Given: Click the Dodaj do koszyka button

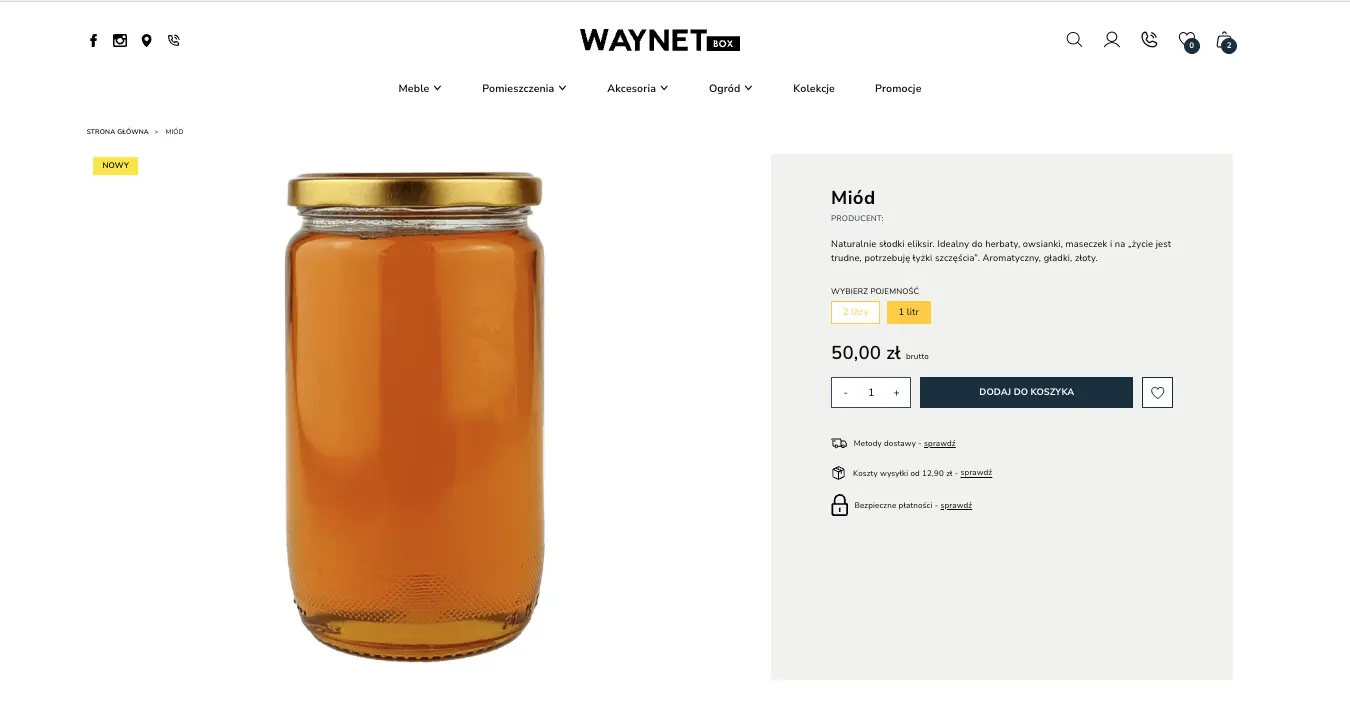Looking at the screenshot, I should click(x=1026, y=392).
